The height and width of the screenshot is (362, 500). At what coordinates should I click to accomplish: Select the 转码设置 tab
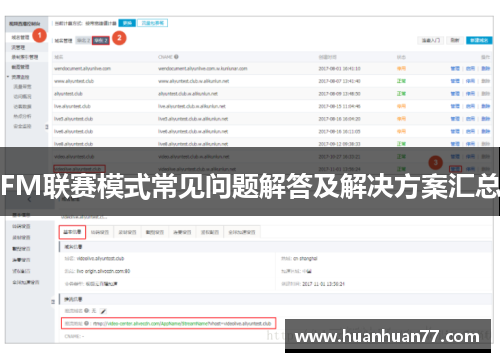(100, 232)
